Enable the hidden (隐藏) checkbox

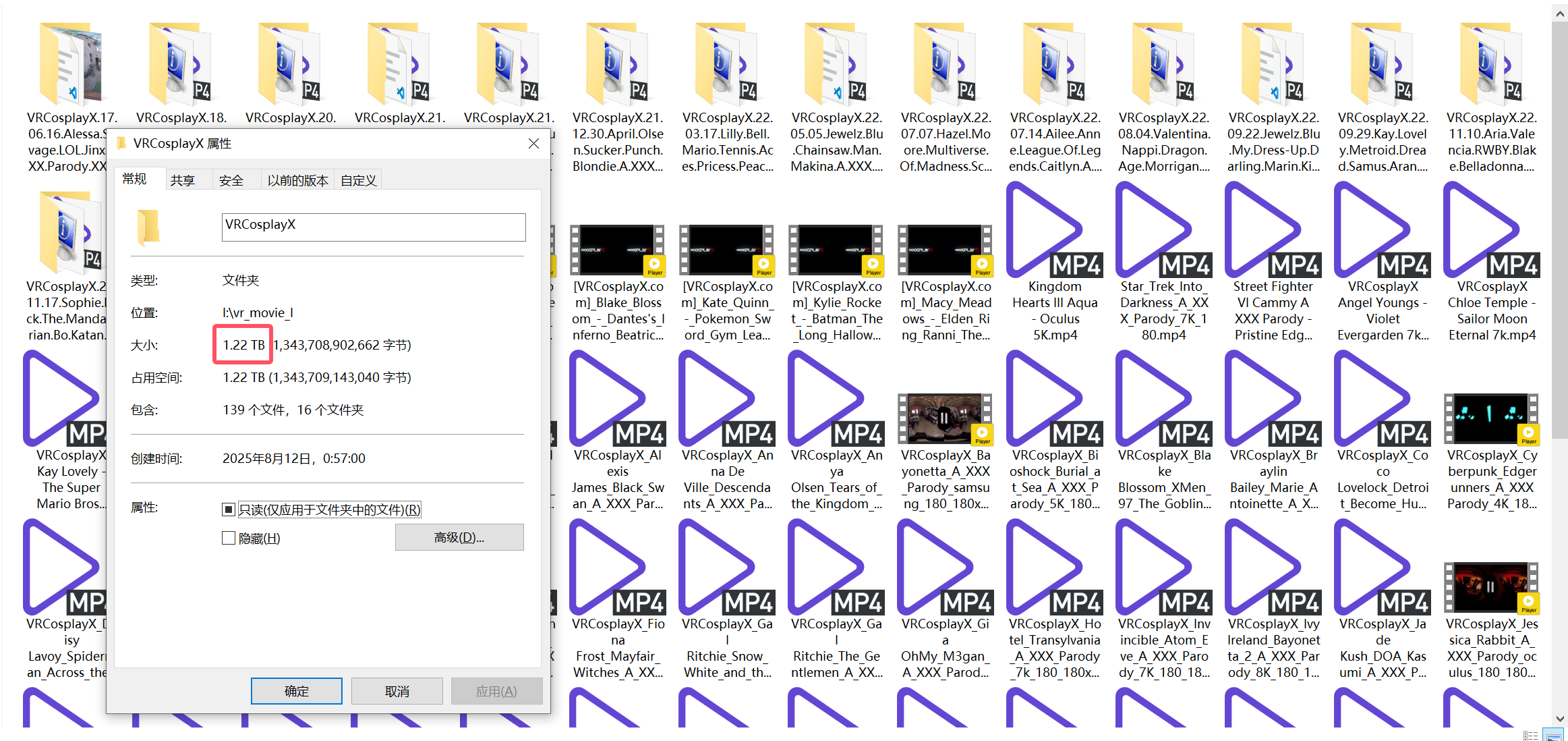(x=229, y=538)
